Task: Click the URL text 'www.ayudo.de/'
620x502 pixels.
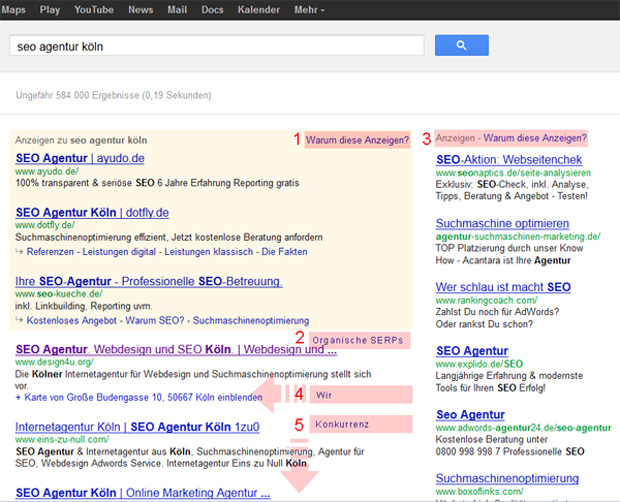Action: coord(47,171)
